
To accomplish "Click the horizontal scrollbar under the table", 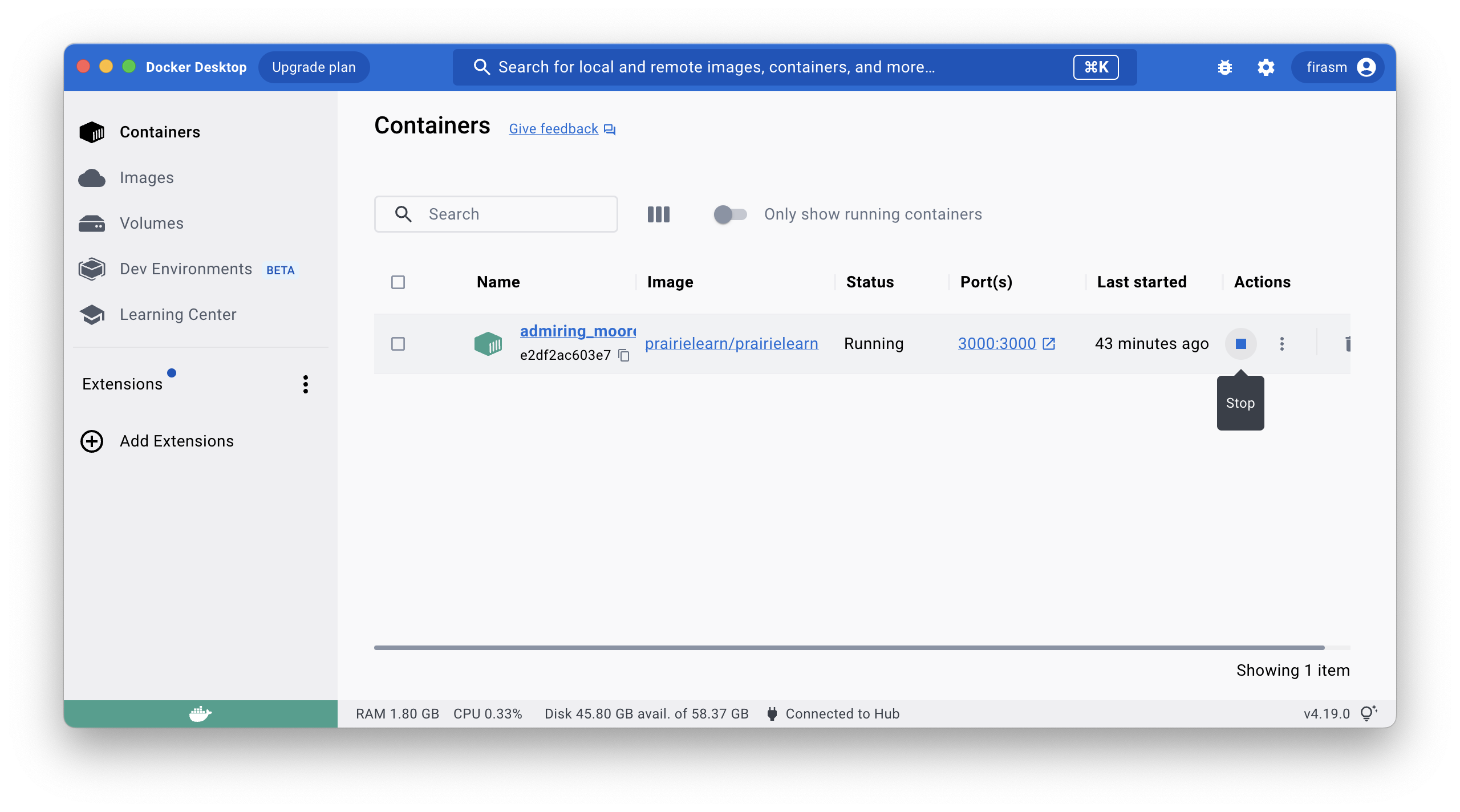I will (849, 648).
